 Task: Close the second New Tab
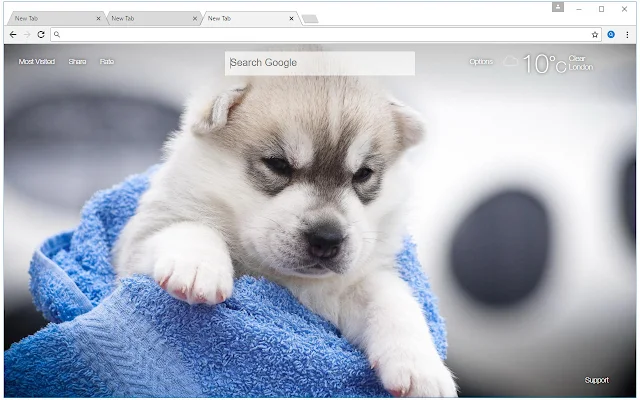pos(195,18)
